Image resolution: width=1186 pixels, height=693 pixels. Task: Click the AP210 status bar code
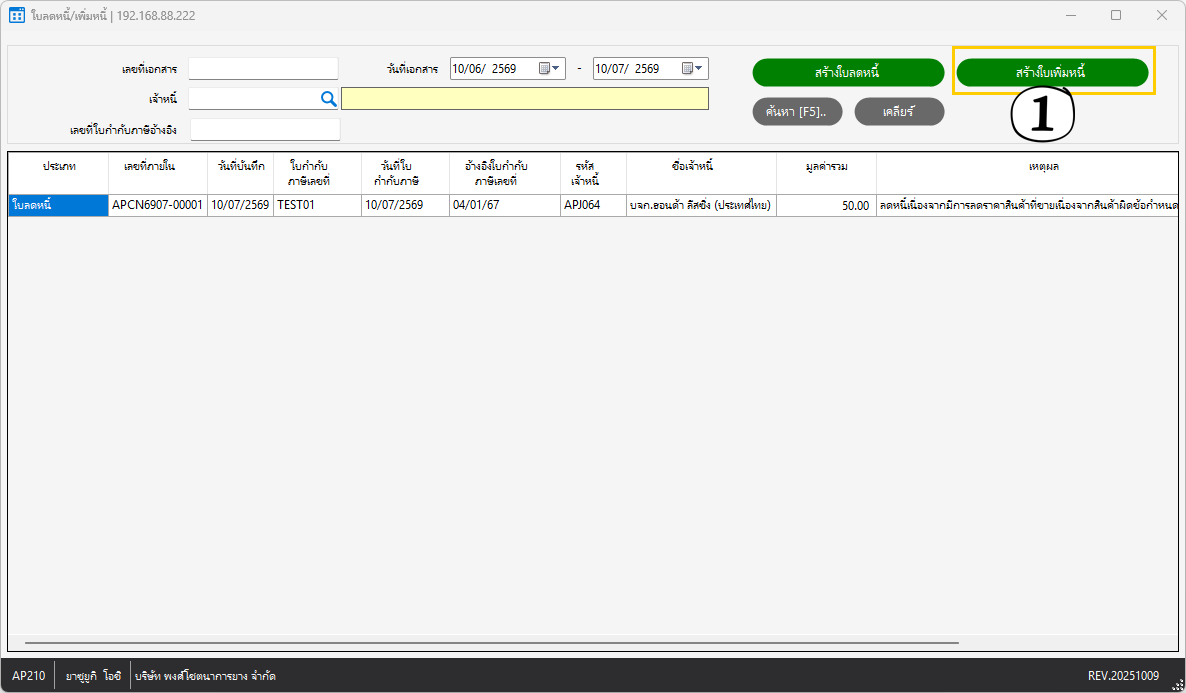point(29,676)
